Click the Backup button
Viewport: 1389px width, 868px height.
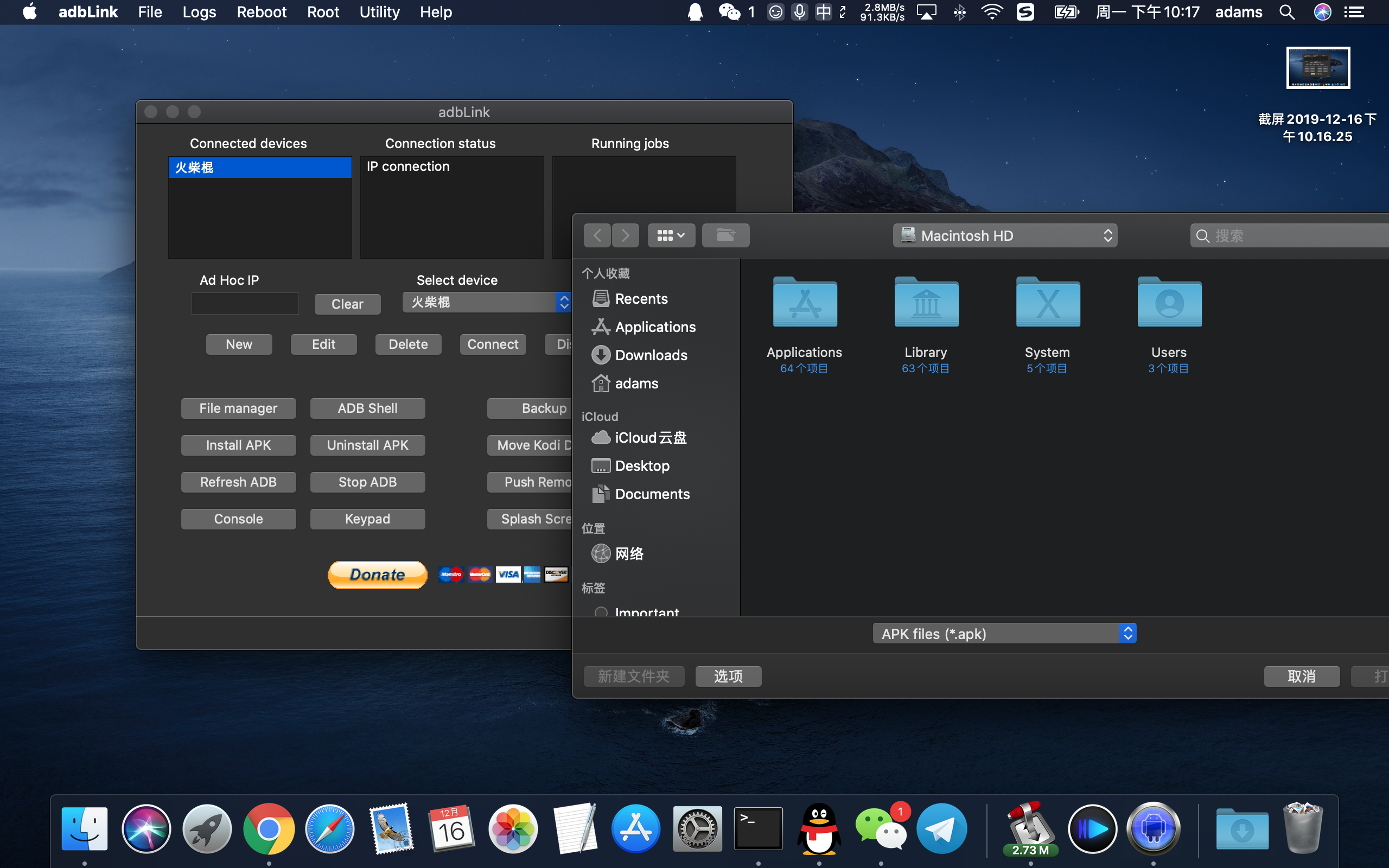coord(530,408)
